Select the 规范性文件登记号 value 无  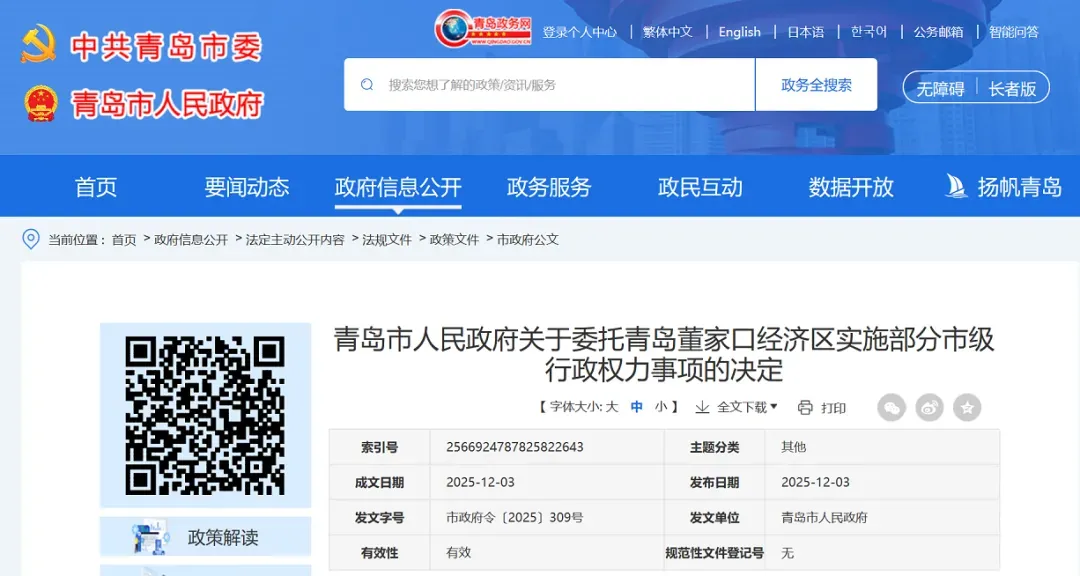(787, 553)
